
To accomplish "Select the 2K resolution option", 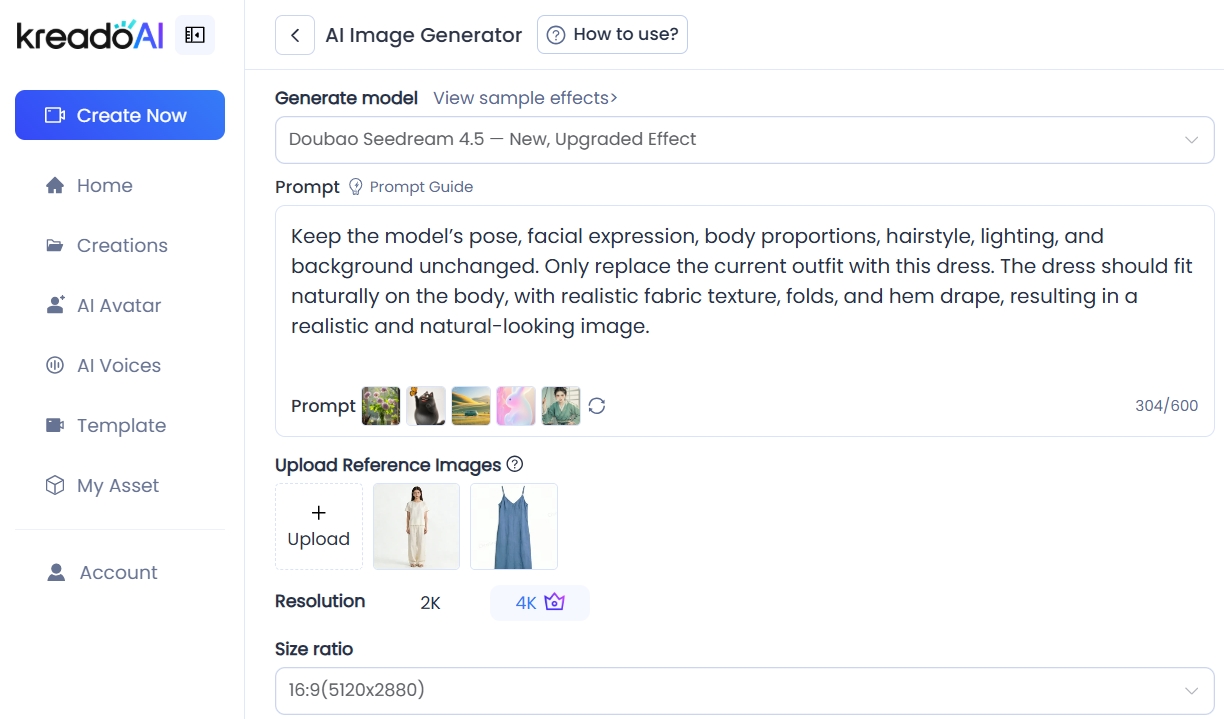I will (x=430, y=603).
